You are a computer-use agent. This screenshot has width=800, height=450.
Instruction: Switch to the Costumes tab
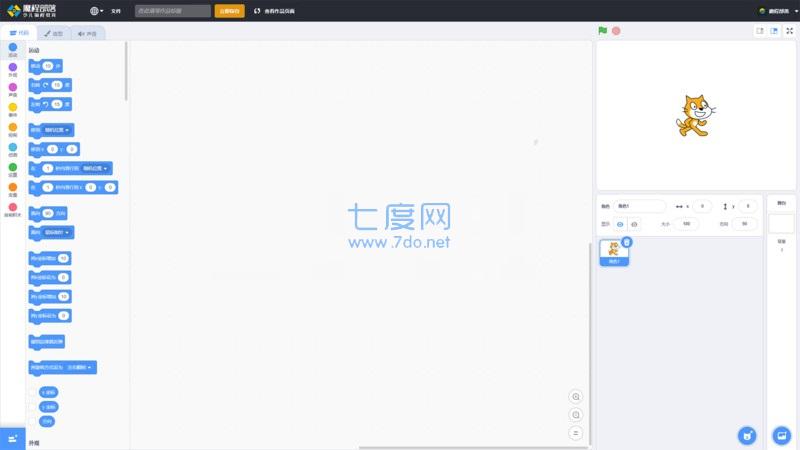[x=53, y=34]
